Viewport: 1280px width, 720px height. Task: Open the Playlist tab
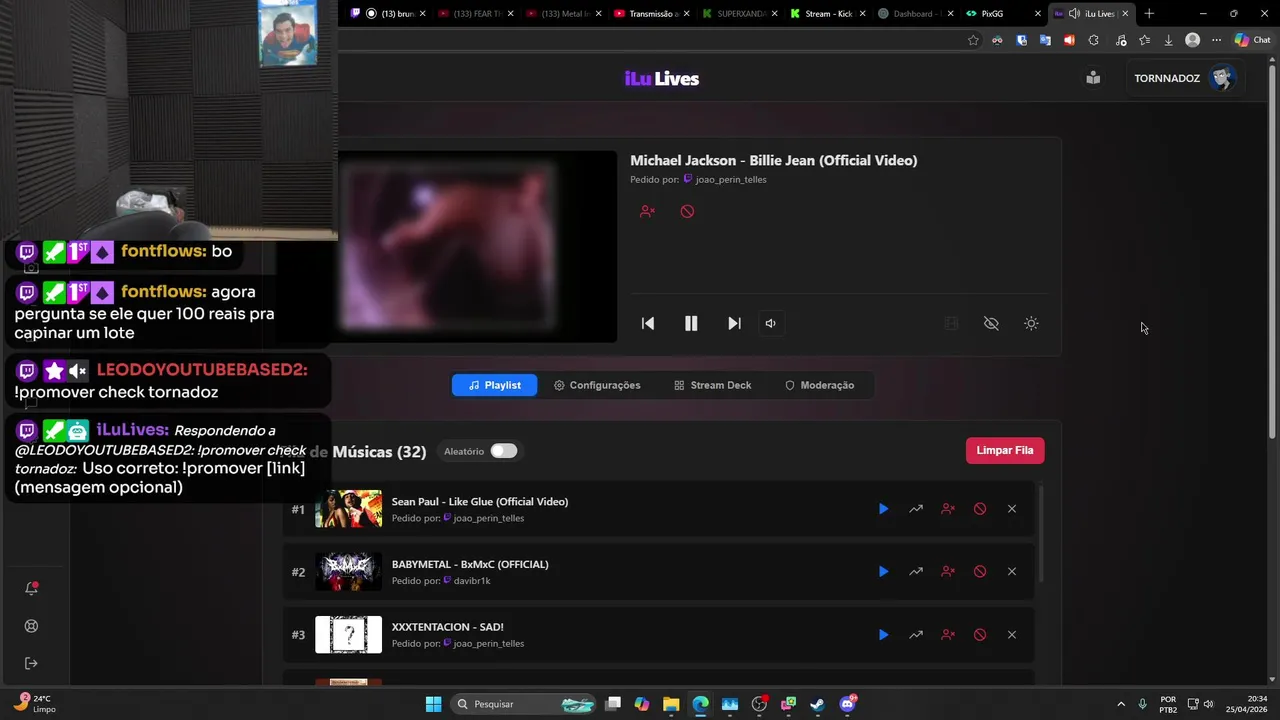494,385
